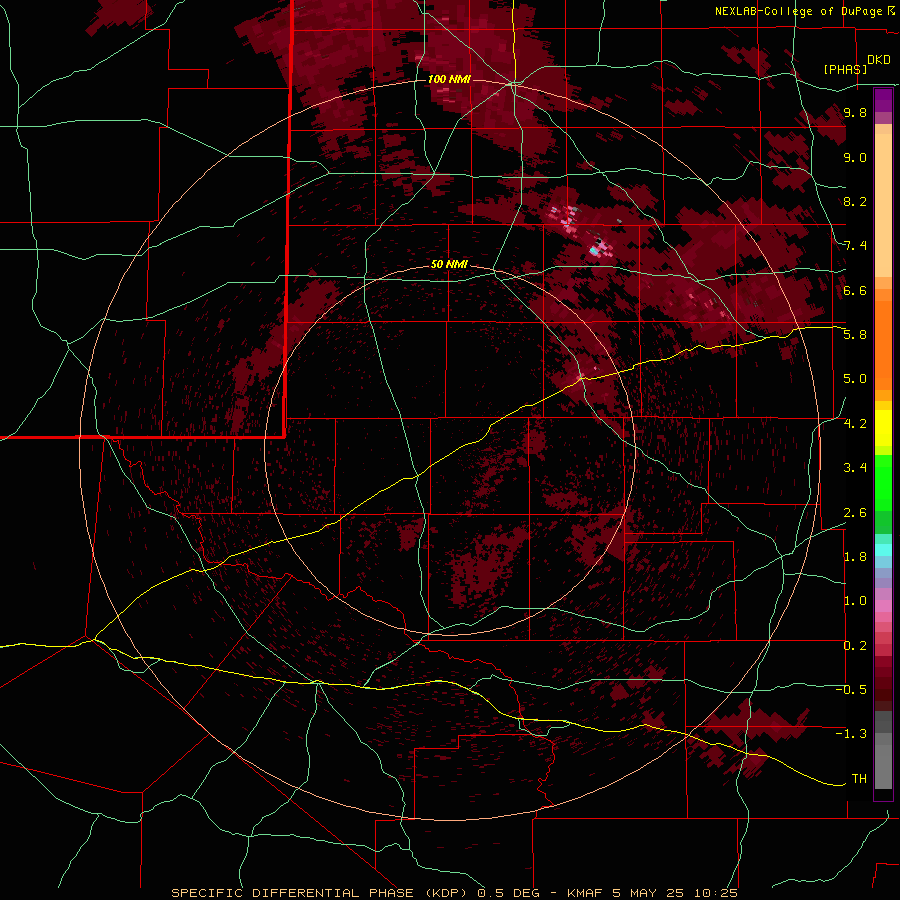Click the cyan segment of the color bar
900x900 pixels.
click(883, 549)
